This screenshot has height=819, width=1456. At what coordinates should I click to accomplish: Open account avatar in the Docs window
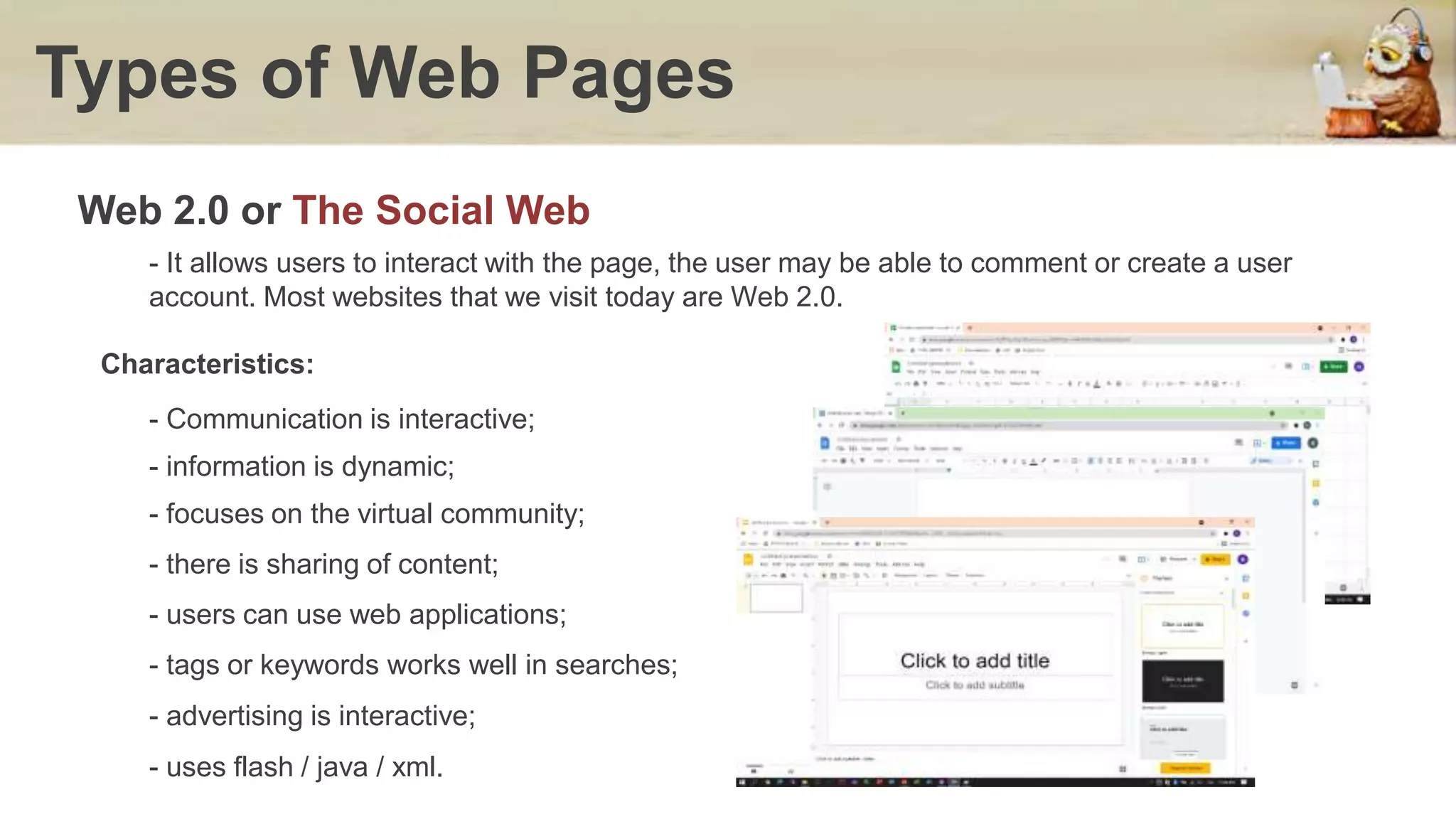(1313, 443)
